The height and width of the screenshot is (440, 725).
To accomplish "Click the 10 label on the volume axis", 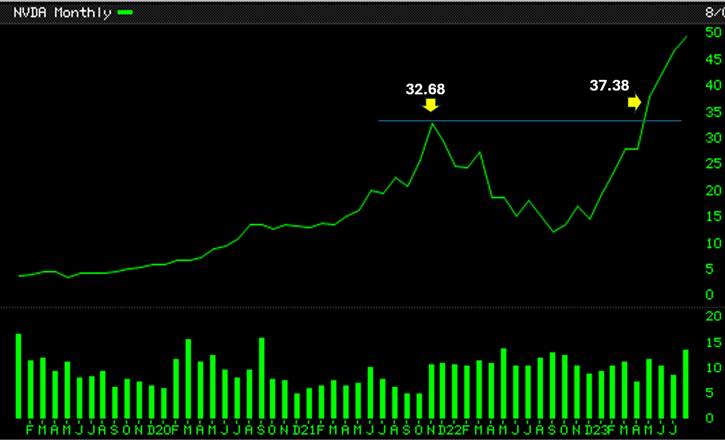I will pyautogui.click(x=713, y=368).
